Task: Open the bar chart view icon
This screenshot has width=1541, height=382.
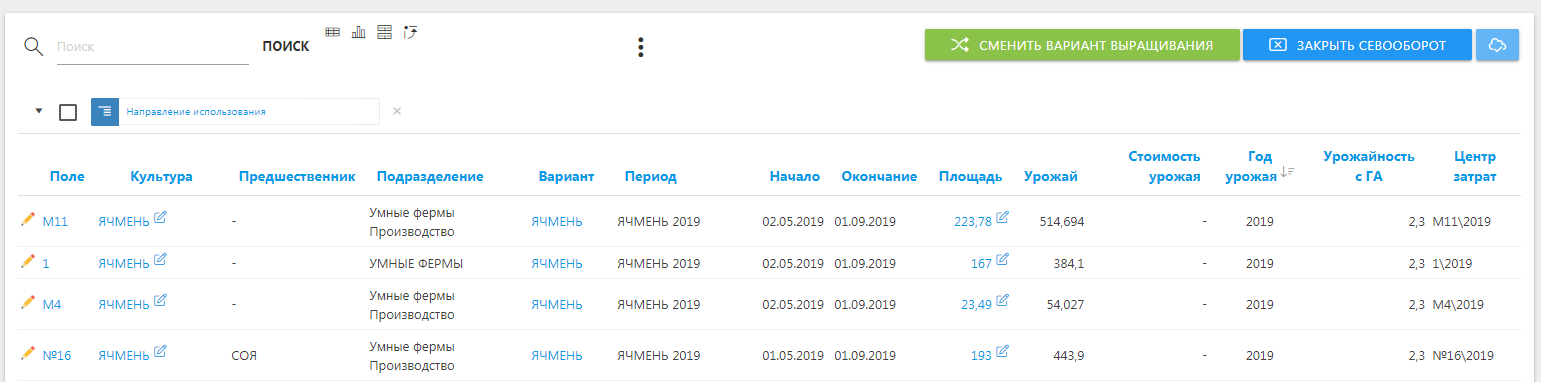Action: 359,32
